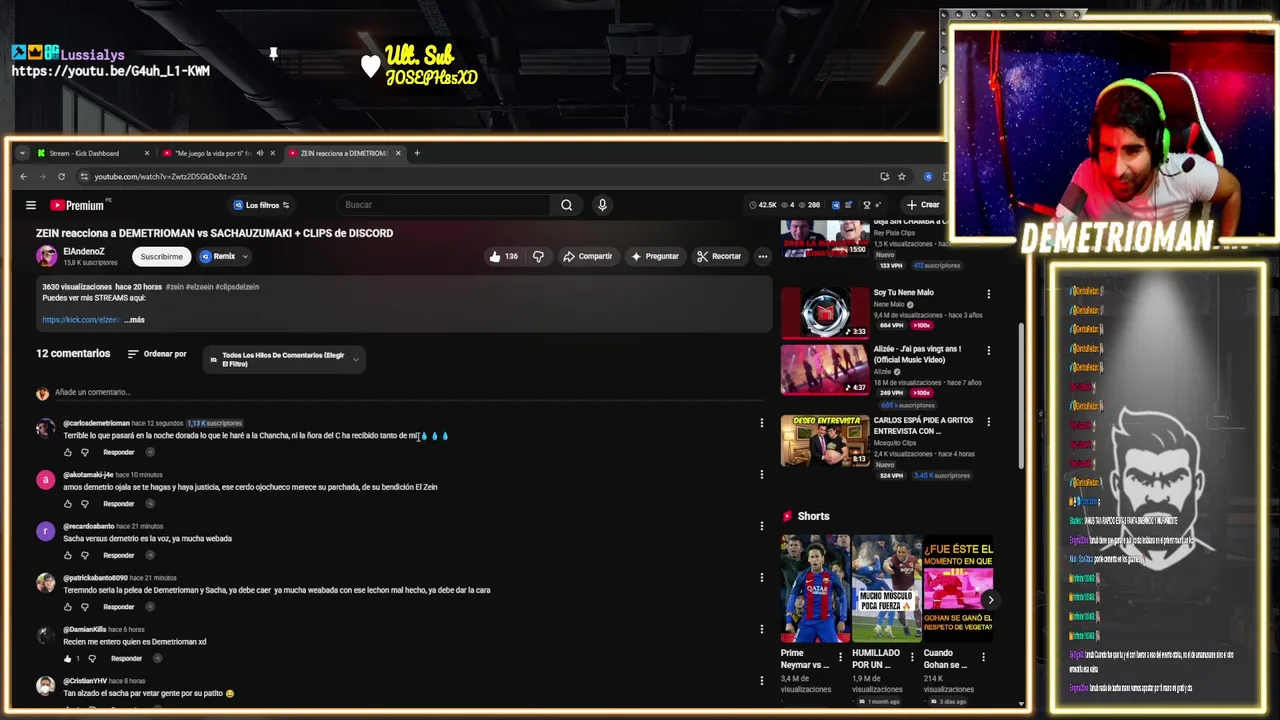The height and width of the screenshot is (720, 1280).
Task: Click the YouTube page vertical scrollbar
Action: (x=1021, y=395)
